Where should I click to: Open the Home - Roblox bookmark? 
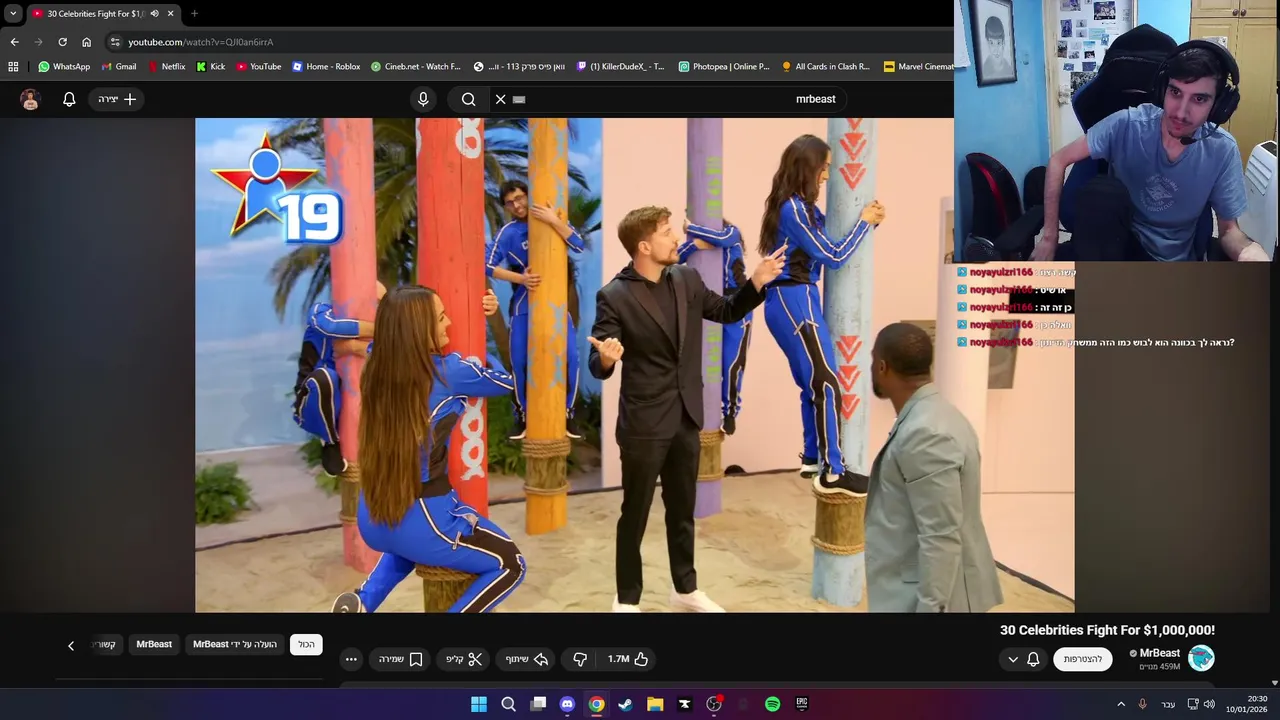326,67
